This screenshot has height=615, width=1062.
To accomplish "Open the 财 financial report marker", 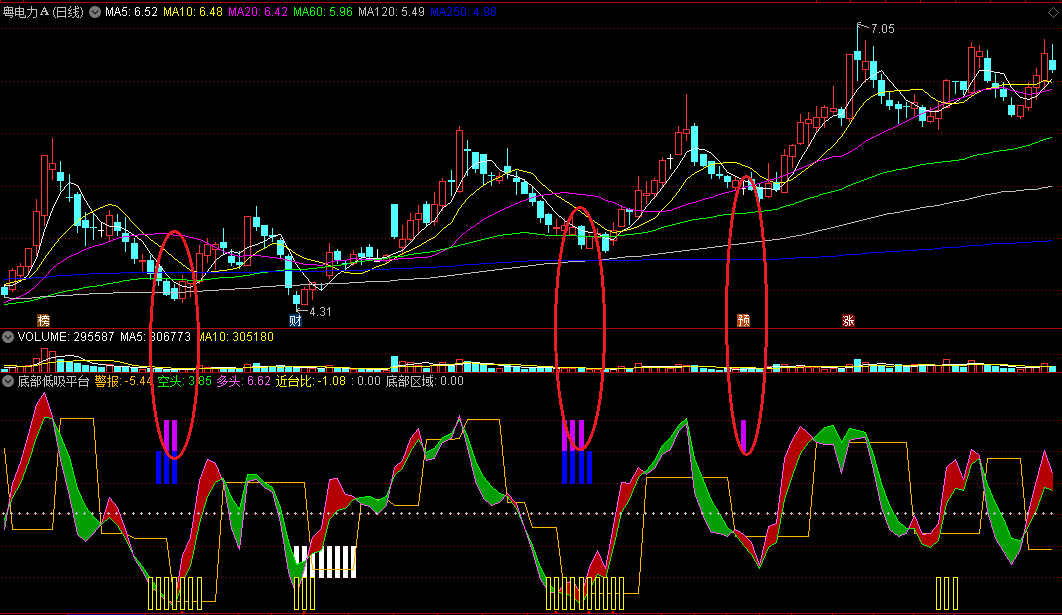I will click(295, 320).
